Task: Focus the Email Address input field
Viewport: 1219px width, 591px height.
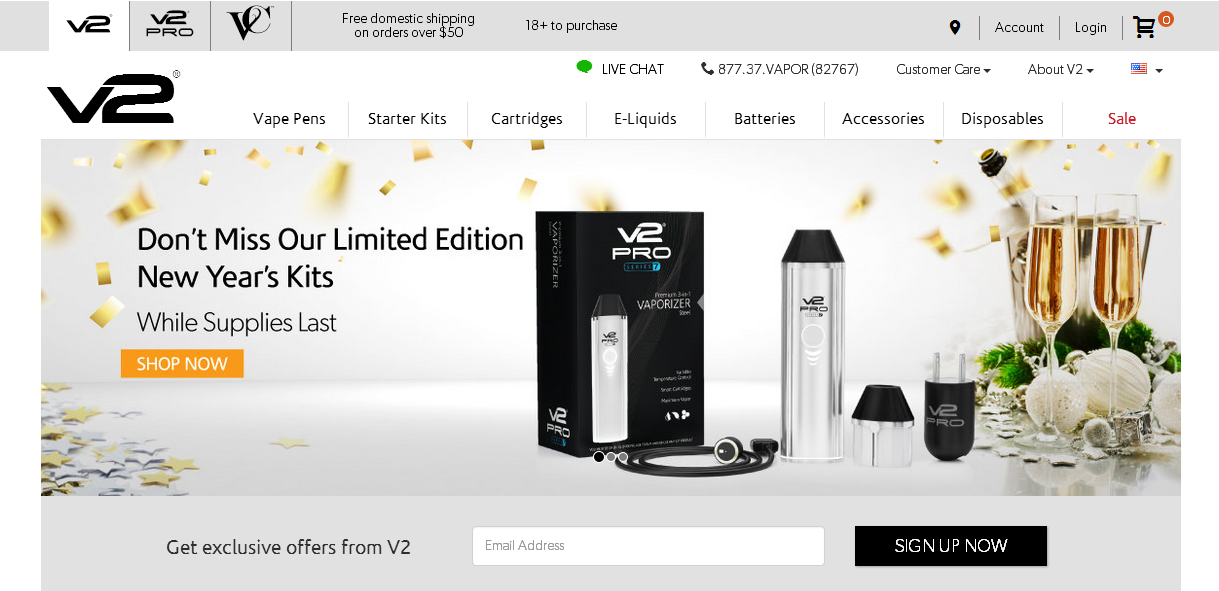Action: pos(648,546)
